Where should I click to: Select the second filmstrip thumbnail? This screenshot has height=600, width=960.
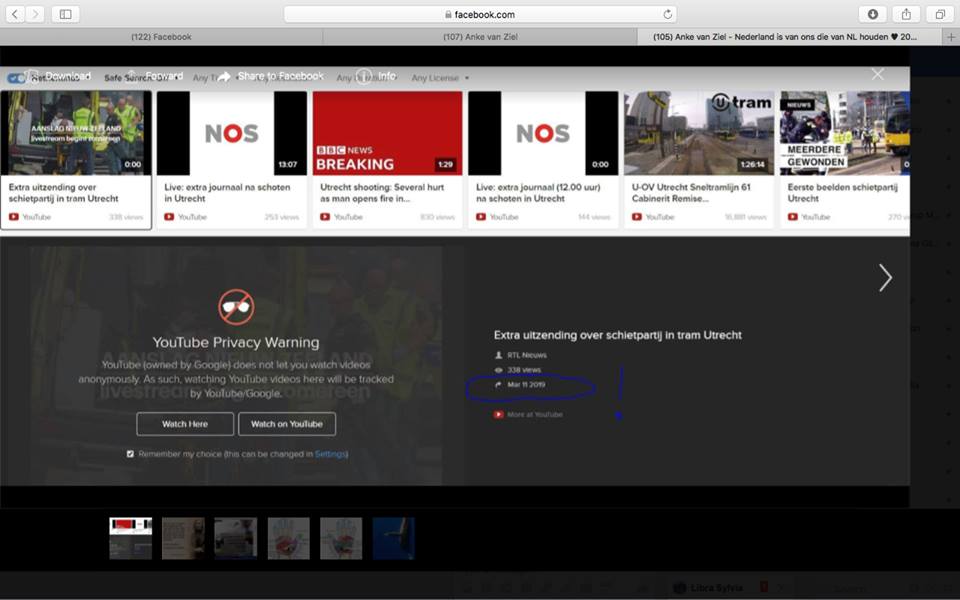183,538
